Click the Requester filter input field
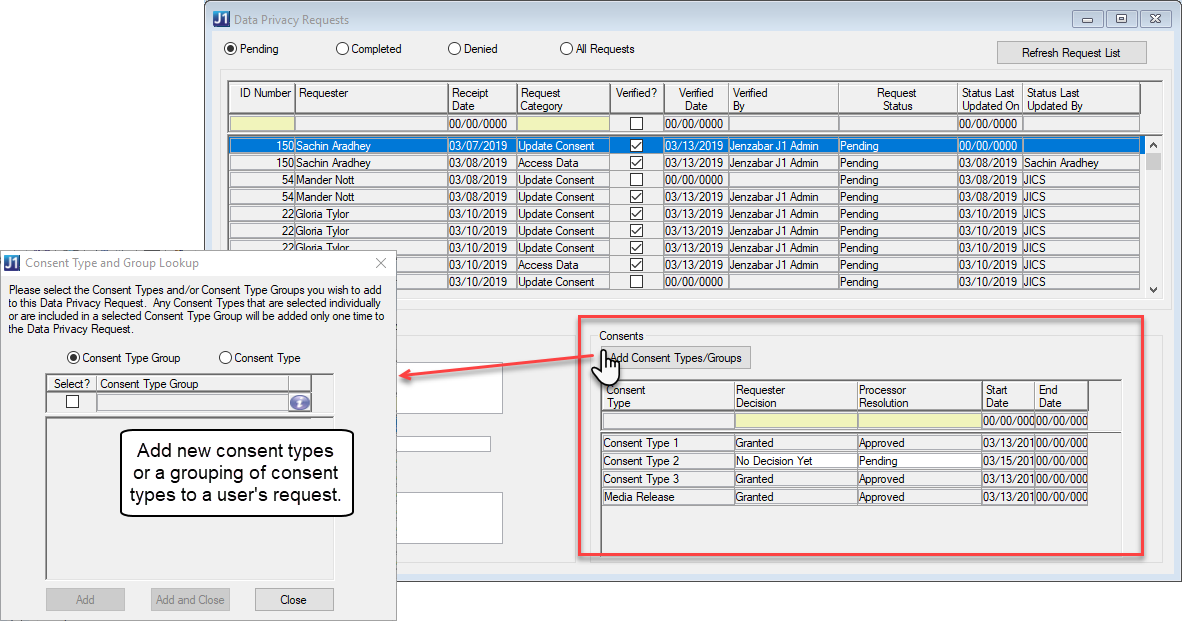 tap(371, 124)
